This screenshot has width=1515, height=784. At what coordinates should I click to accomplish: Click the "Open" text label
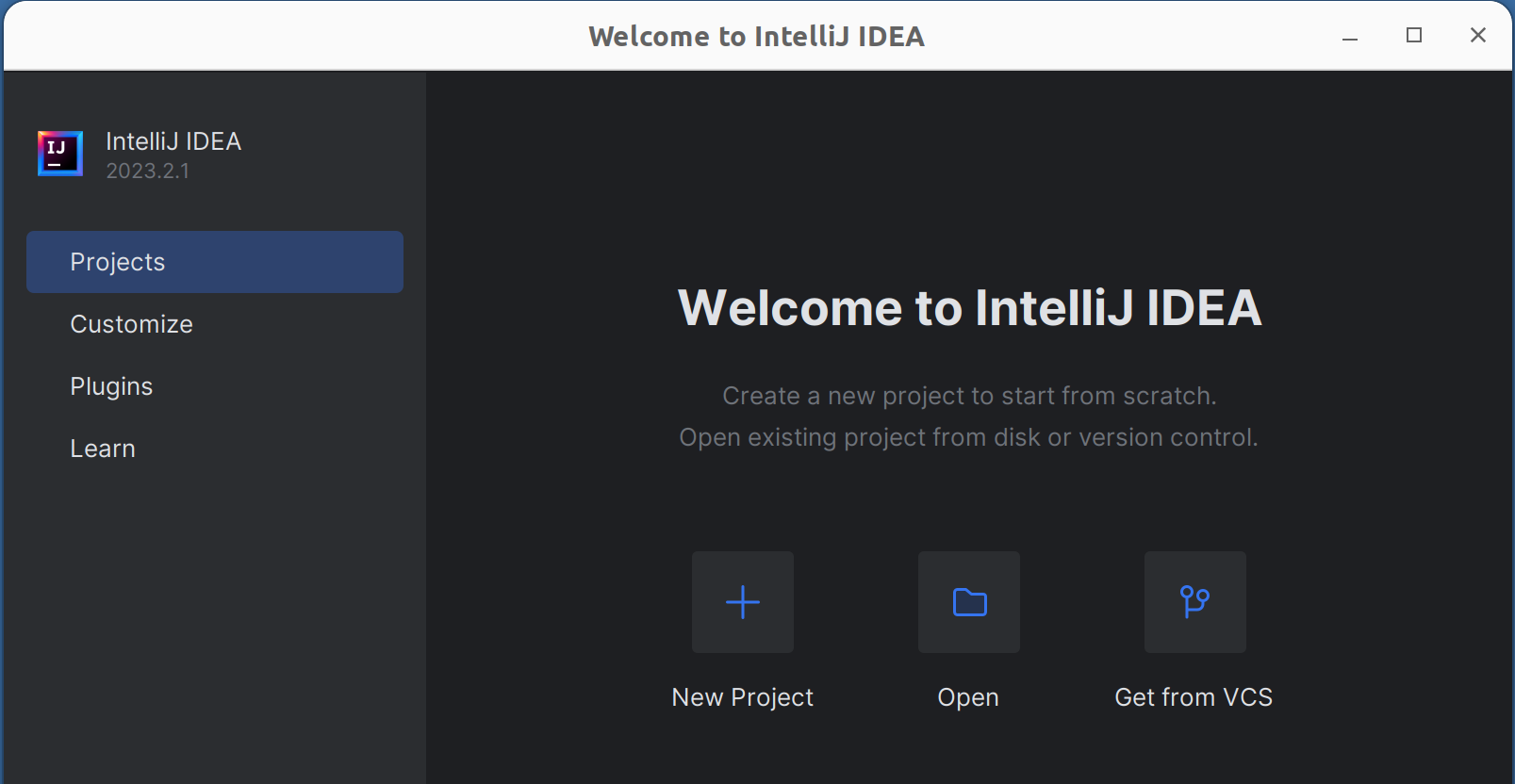(968, 697)
